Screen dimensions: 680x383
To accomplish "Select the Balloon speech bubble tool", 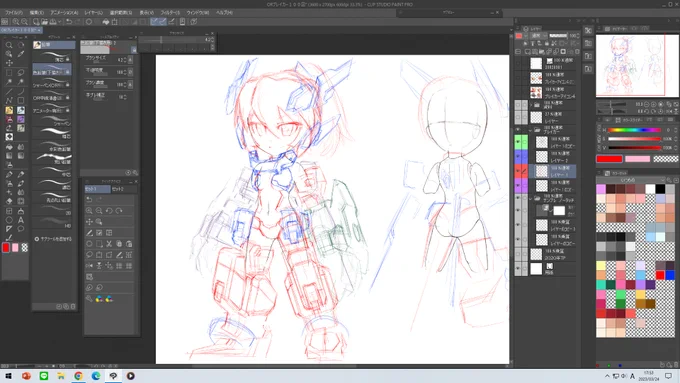I will (x=20, y=229).
